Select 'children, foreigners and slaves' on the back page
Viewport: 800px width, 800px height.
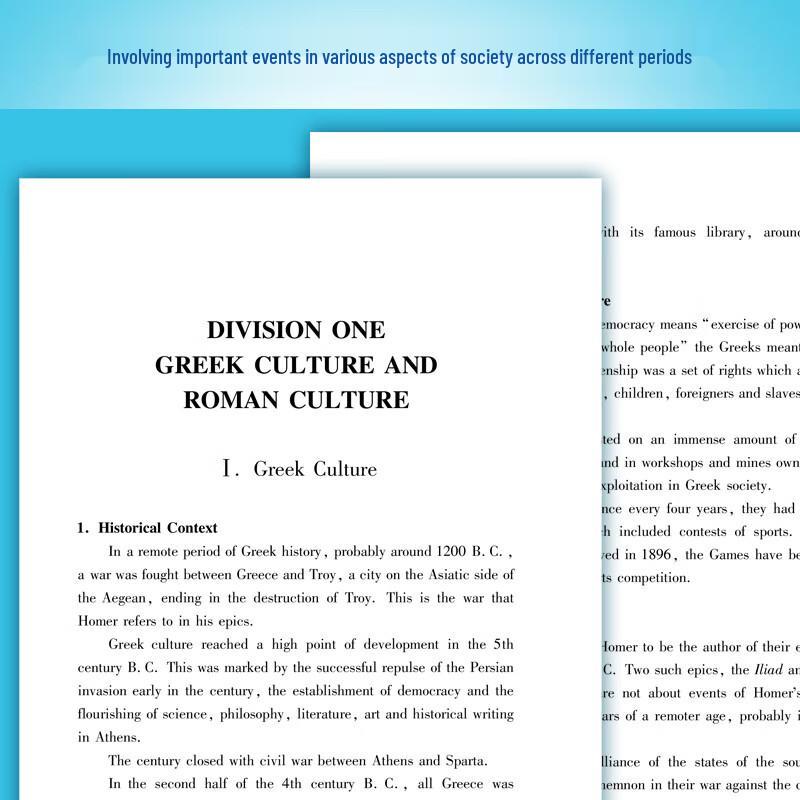pos(706,393)
